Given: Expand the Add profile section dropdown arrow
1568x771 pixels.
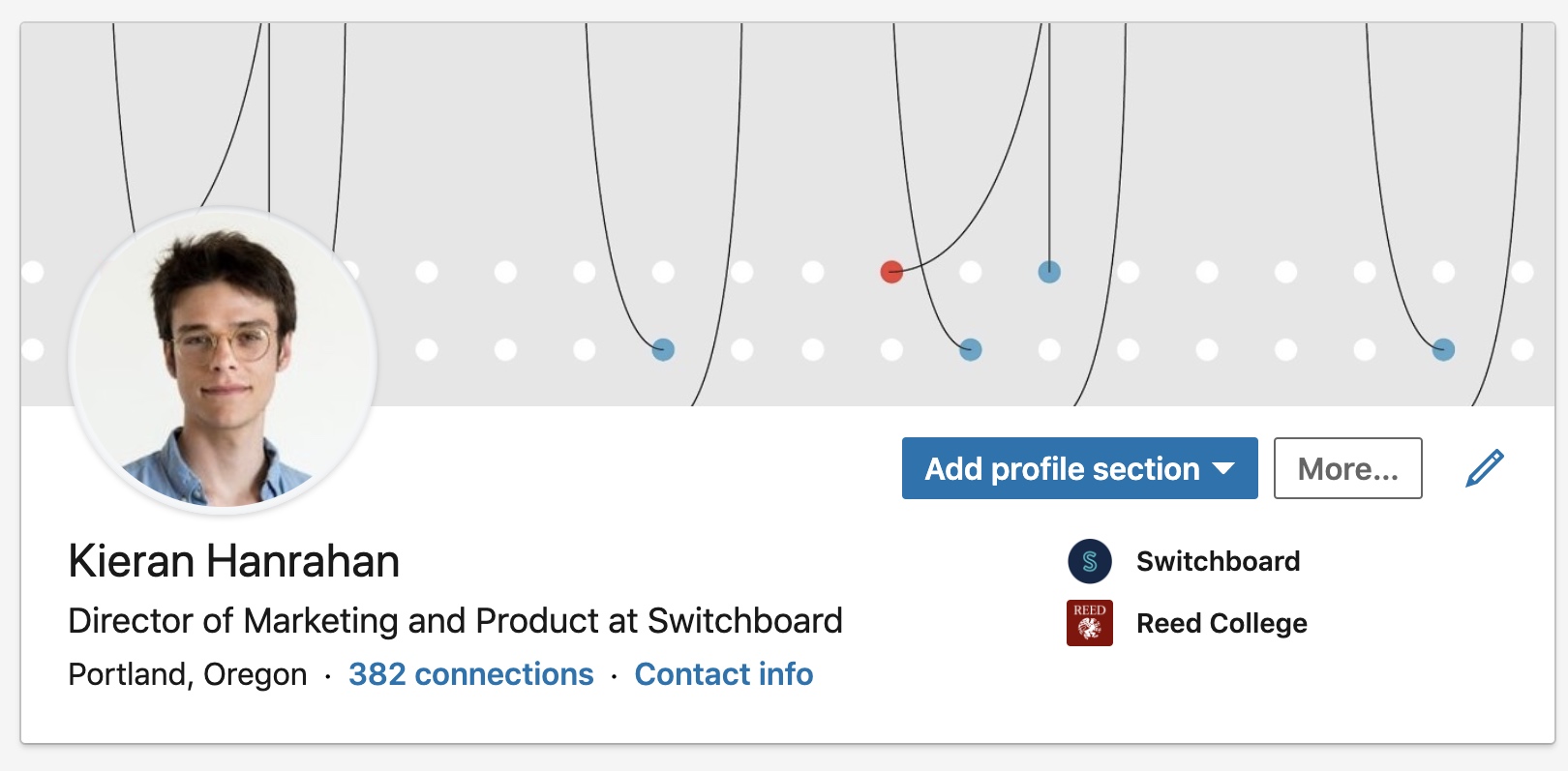Looking at the screenshot, I should [x=1224, y=468].
